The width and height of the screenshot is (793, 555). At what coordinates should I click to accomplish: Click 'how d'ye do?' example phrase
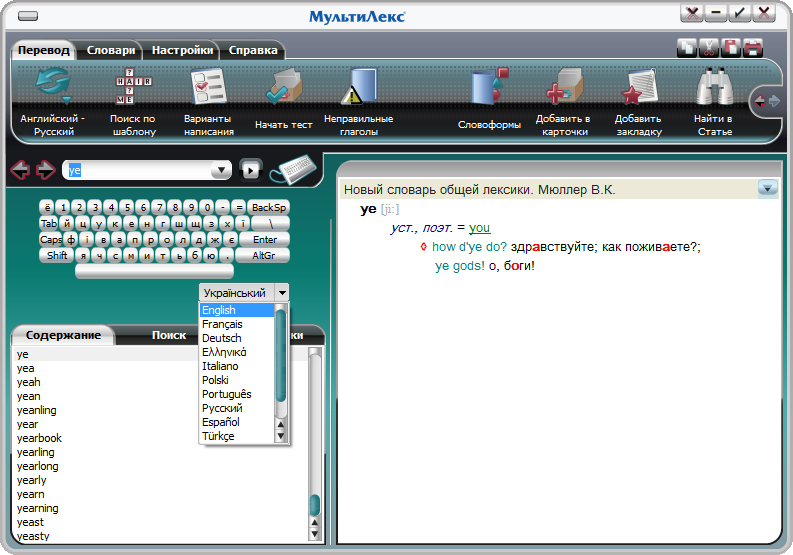click(x=469, y=247)
